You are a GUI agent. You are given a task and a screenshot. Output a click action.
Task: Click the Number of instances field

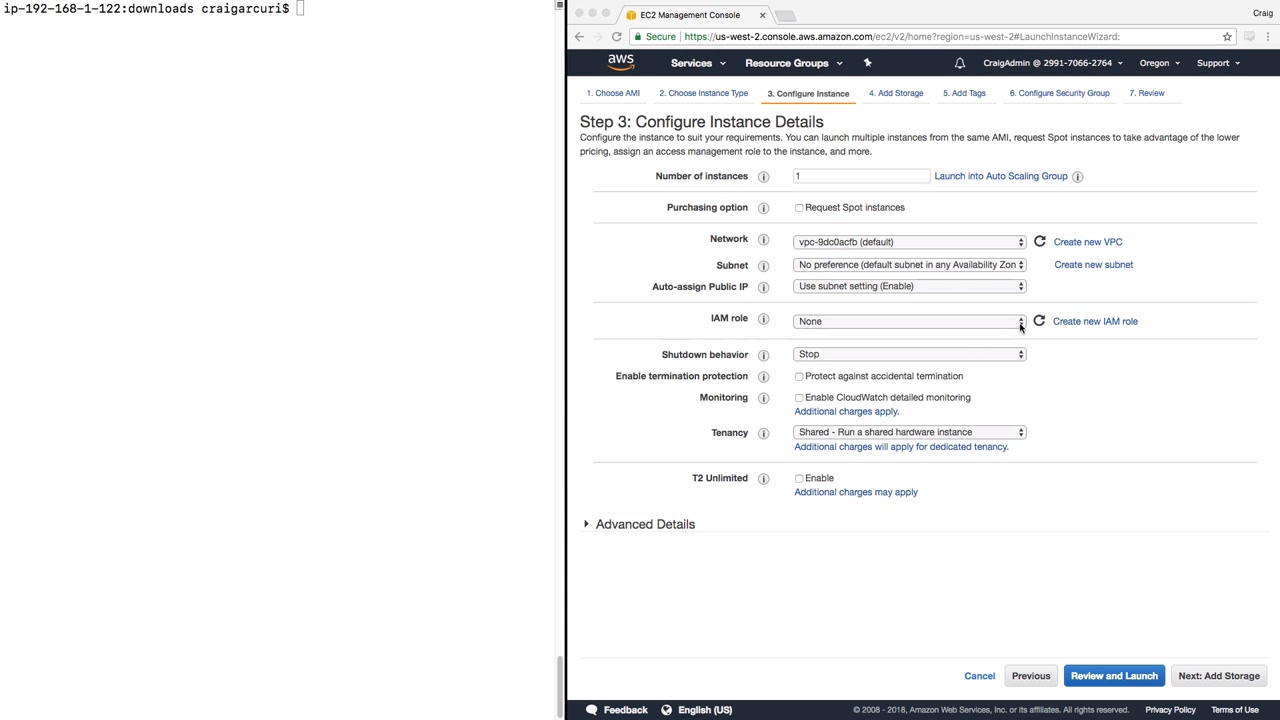862,176
